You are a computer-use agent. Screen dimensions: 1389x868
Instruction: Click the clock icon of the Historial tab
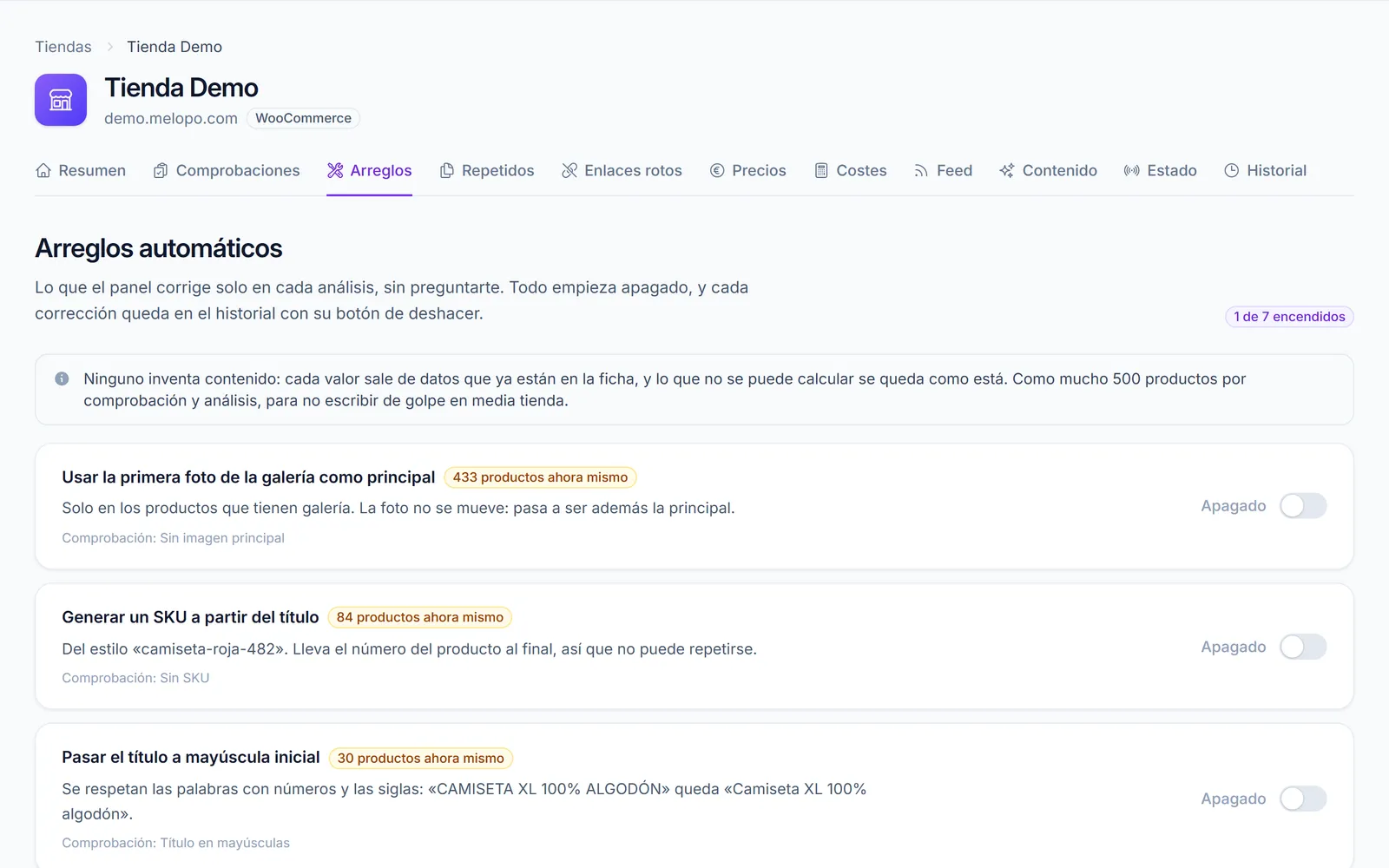coord(1232,170)
